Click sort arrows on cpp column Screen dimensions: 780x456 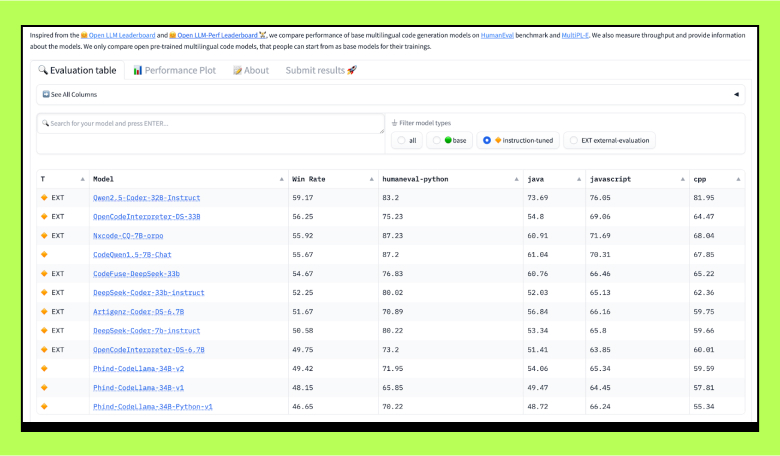(739, 179)
